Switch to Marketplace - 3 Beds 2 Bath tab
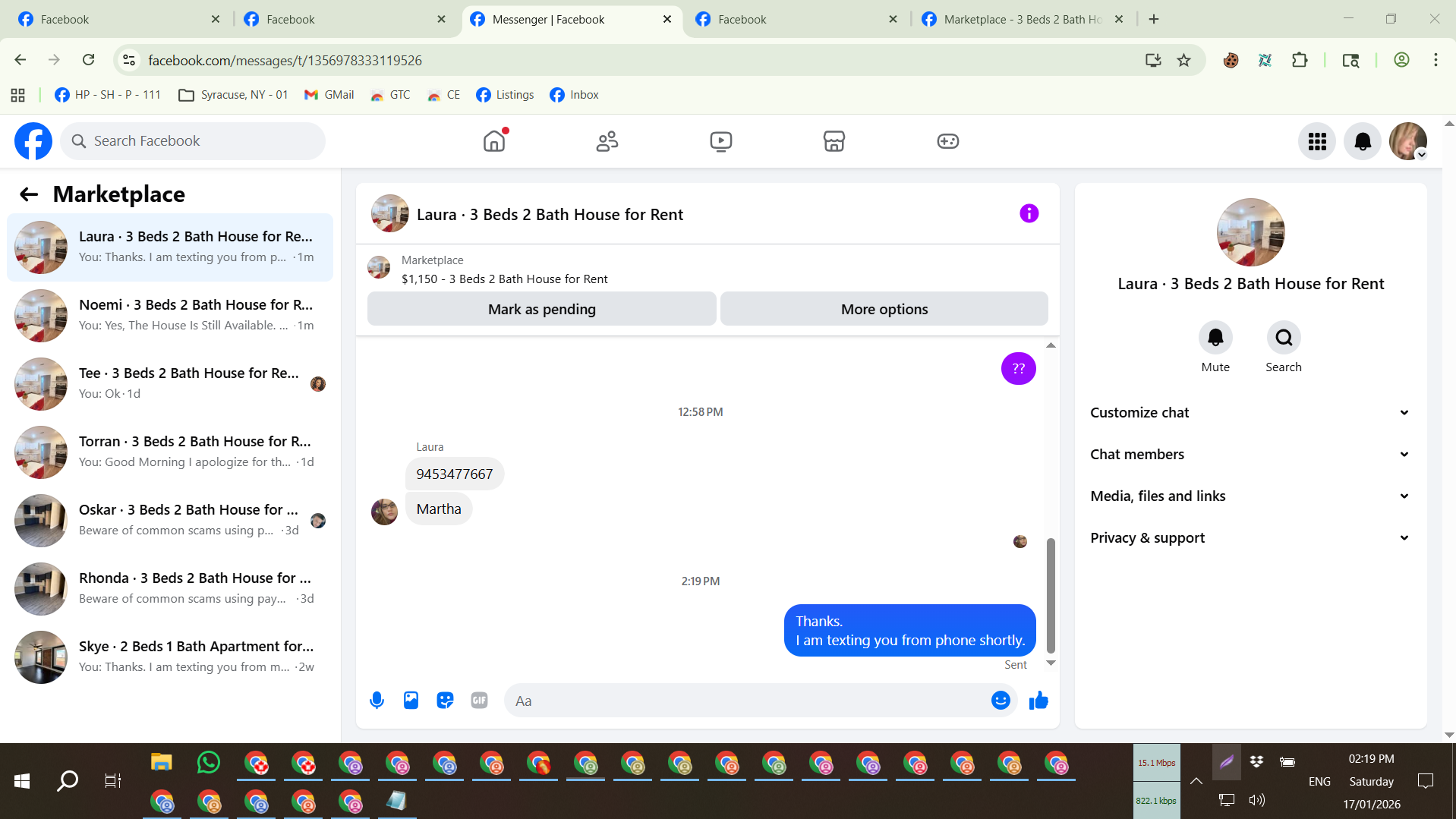Screen dimensions: 1456x819 point(1022,20)
